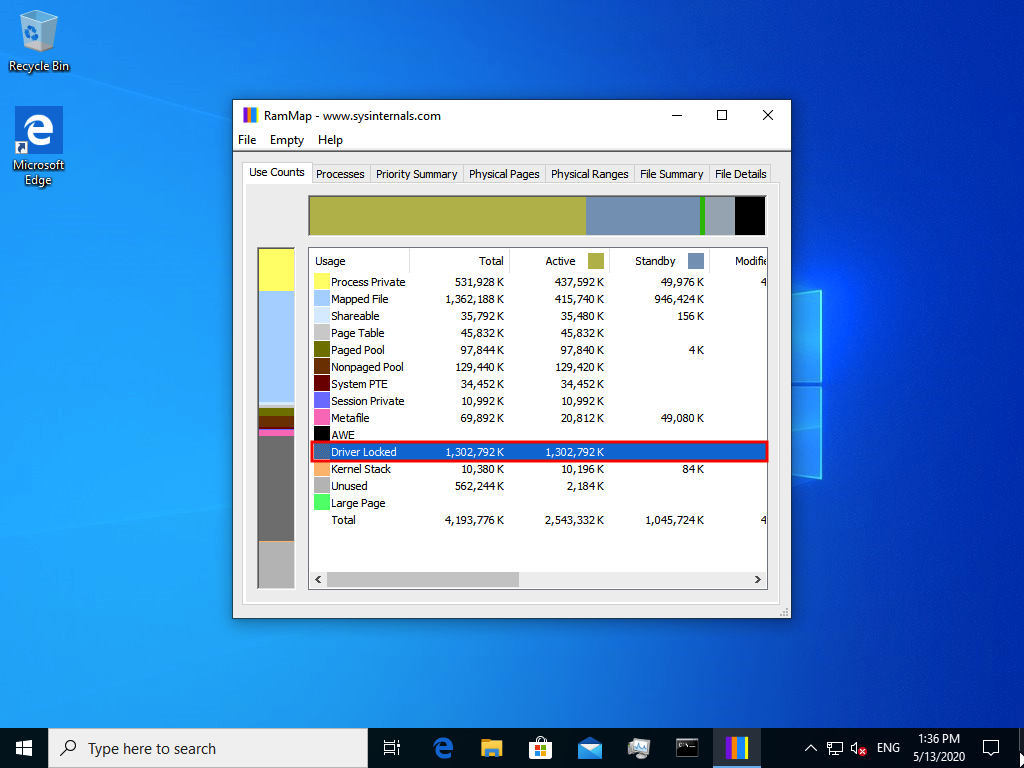
Task: Open the File Summary tab
Action: (x=671, y=174)
